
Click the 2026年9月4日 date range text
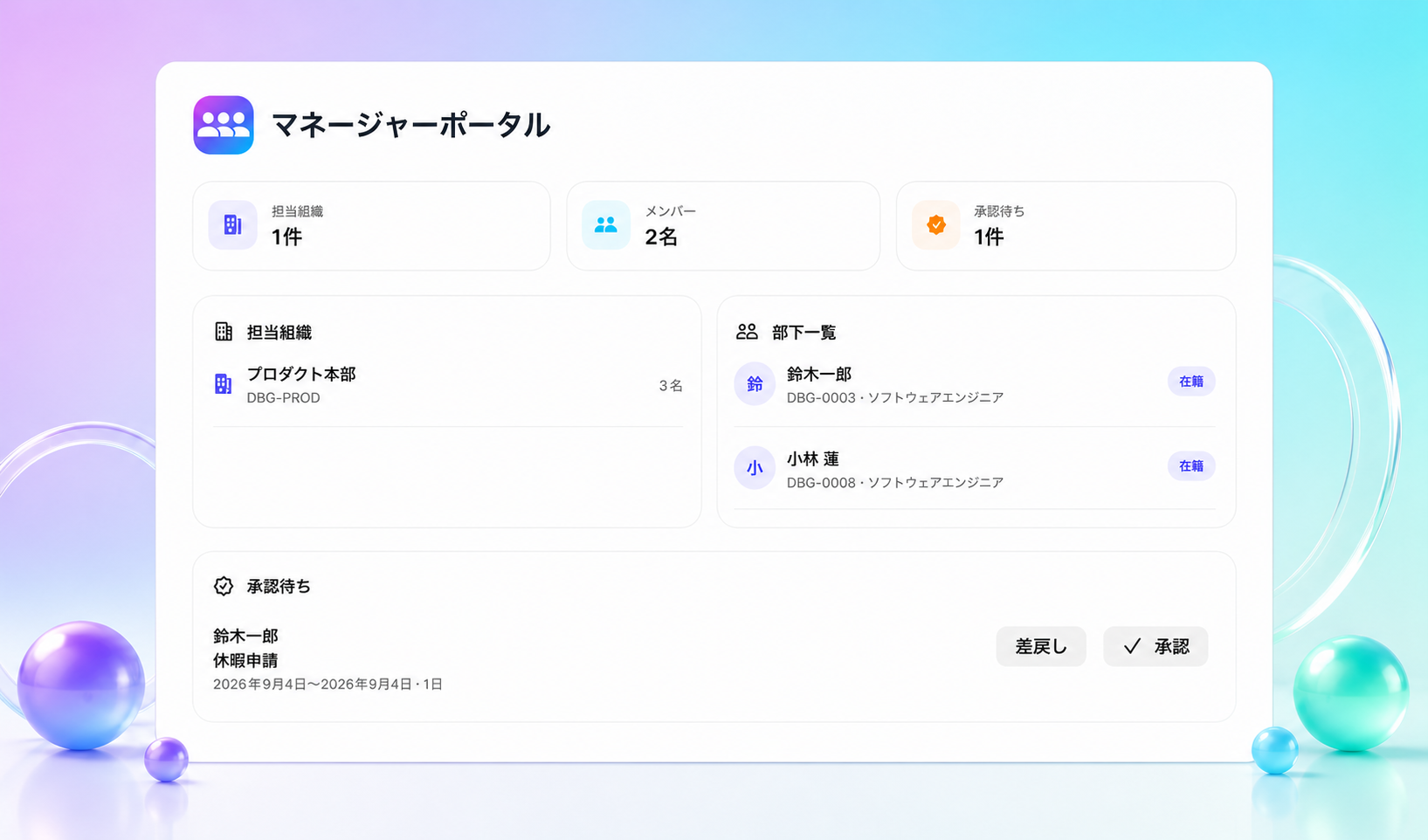[328, 685]
